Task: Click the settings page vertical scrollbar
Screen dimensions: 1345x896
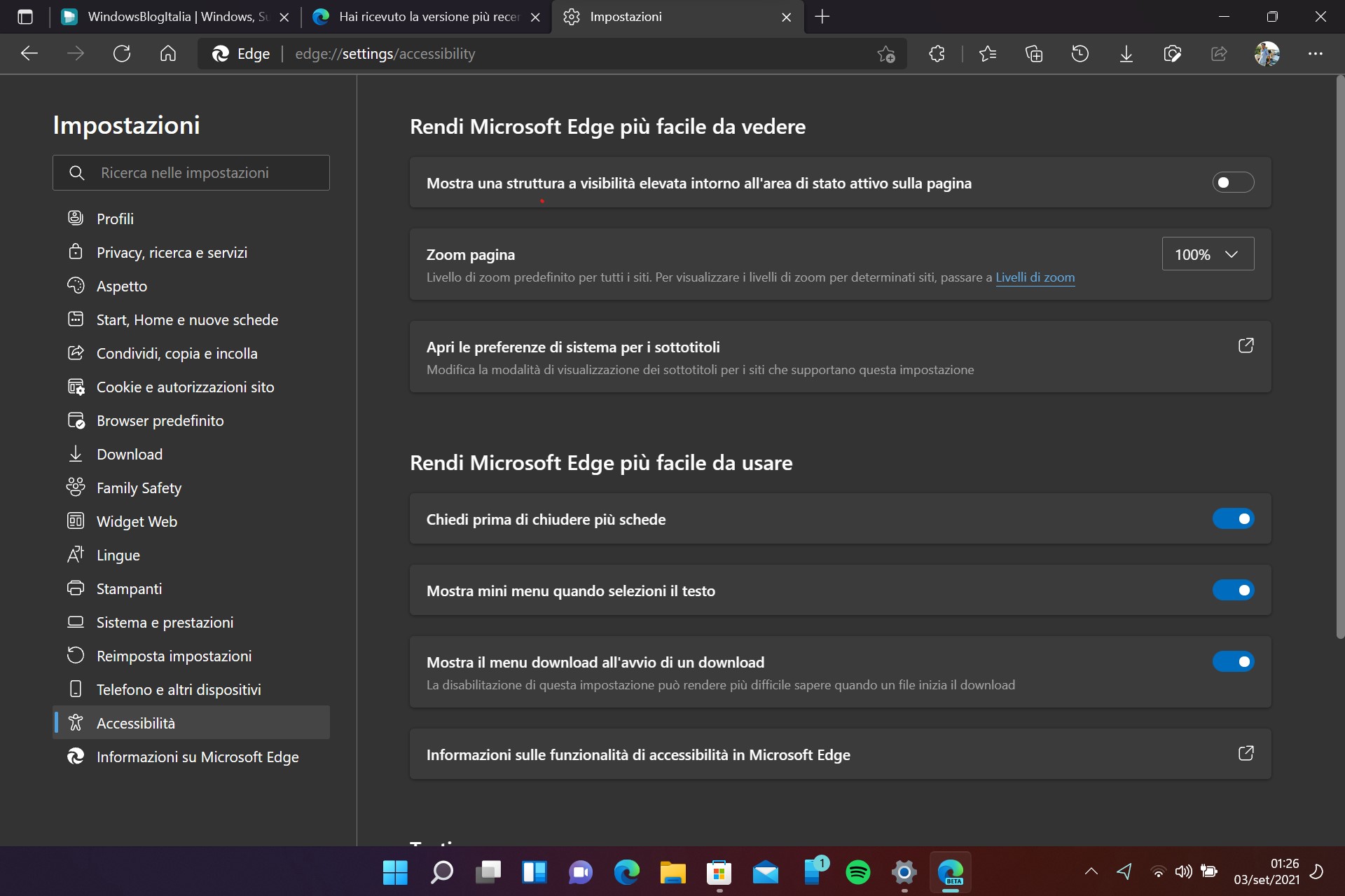Action: click(1340, 357)
